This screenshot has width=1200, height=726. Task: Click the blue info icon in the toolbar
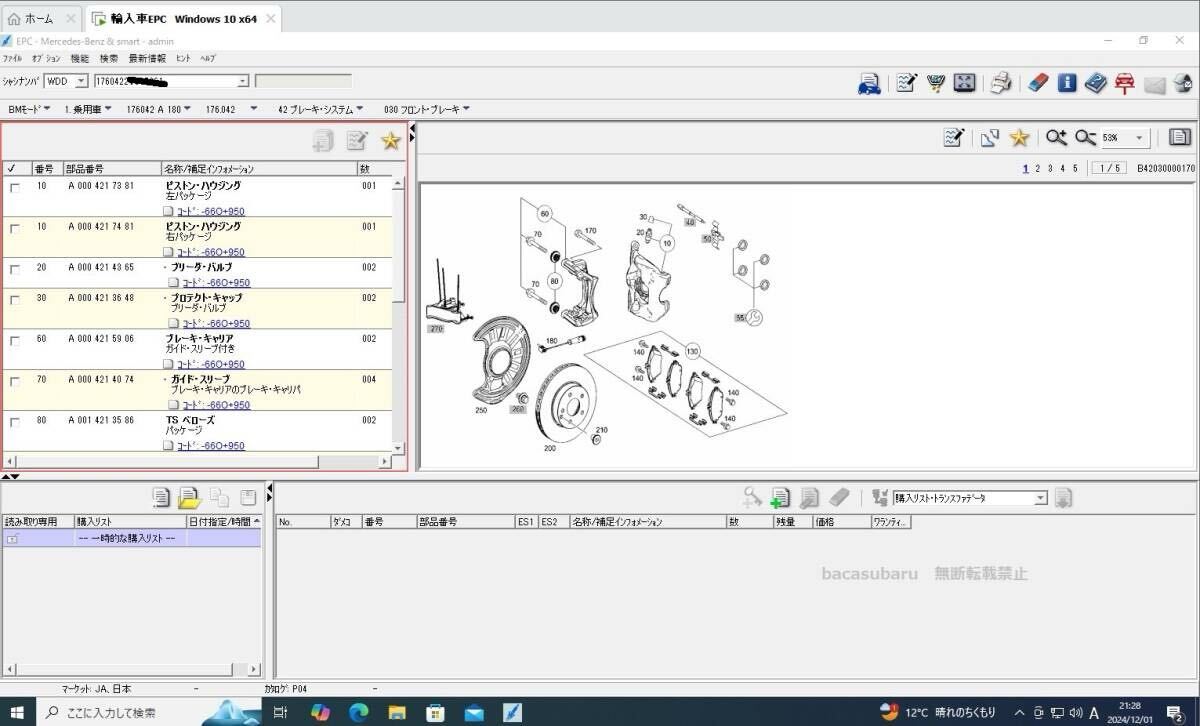[x=1067, y=82]
